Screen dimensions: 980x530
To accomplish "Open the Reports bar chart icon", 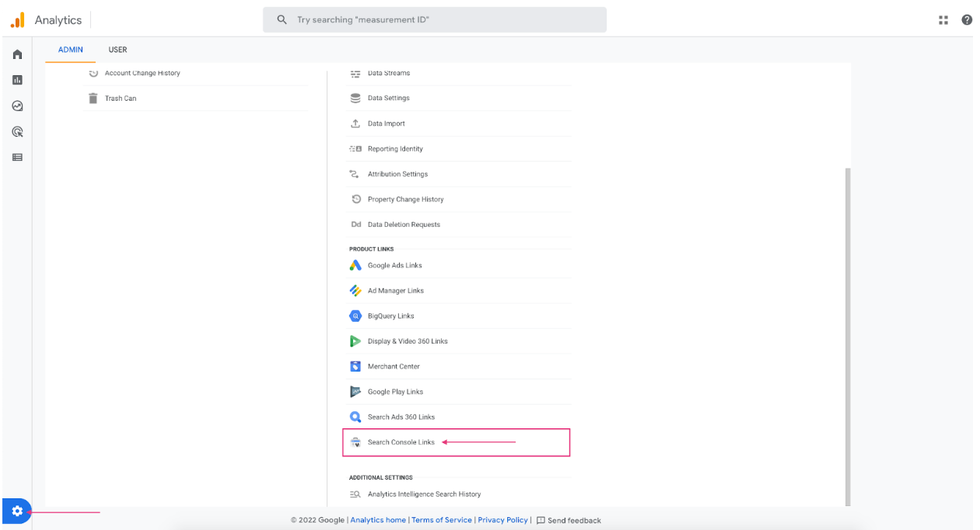I will coord(17,80).
